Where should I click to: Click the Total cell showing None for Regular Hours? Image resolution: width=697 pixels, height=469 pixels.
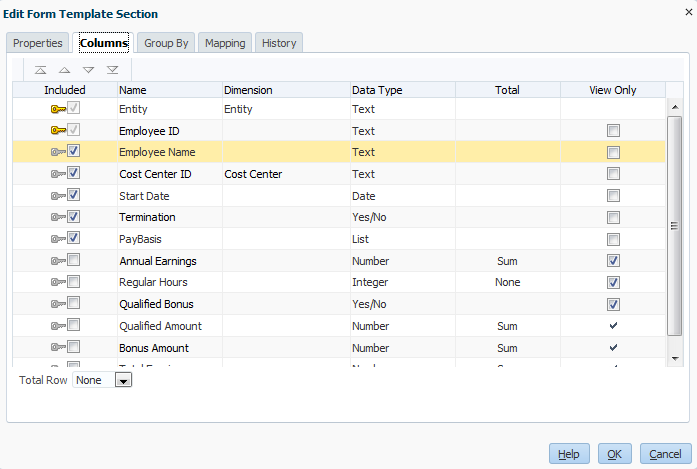tap(507, 283)
